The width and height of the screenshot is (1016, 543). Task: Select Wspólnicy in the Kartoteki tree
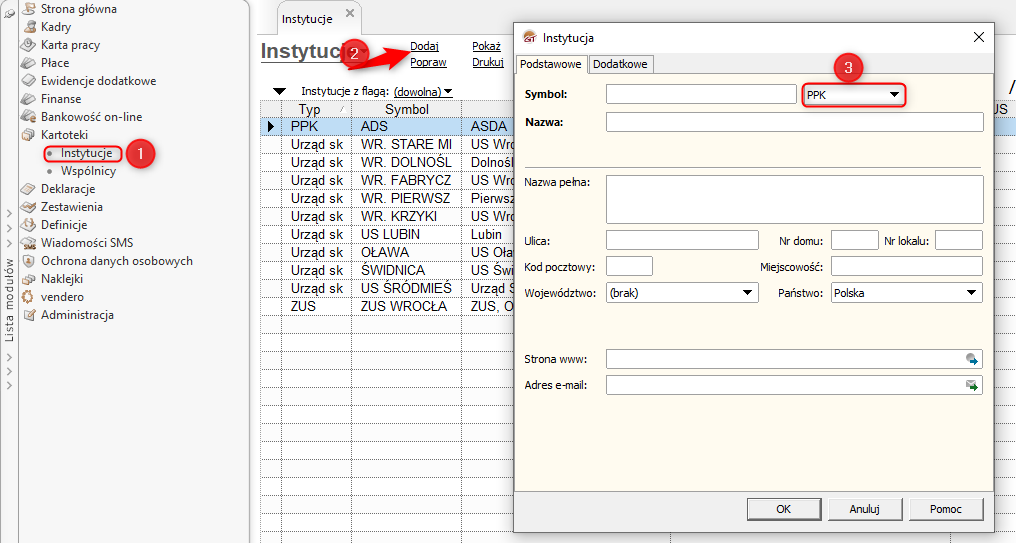tap(88, 171)
